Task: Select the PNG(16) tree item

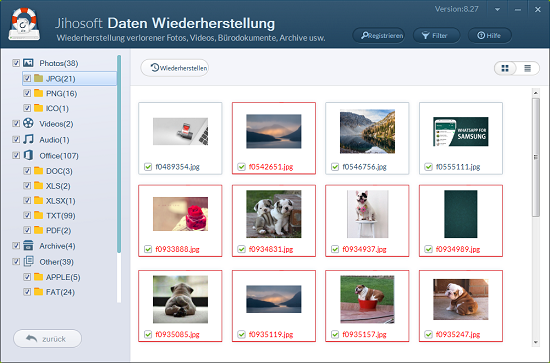Action: pyautogui.click(x=61, y=93)
